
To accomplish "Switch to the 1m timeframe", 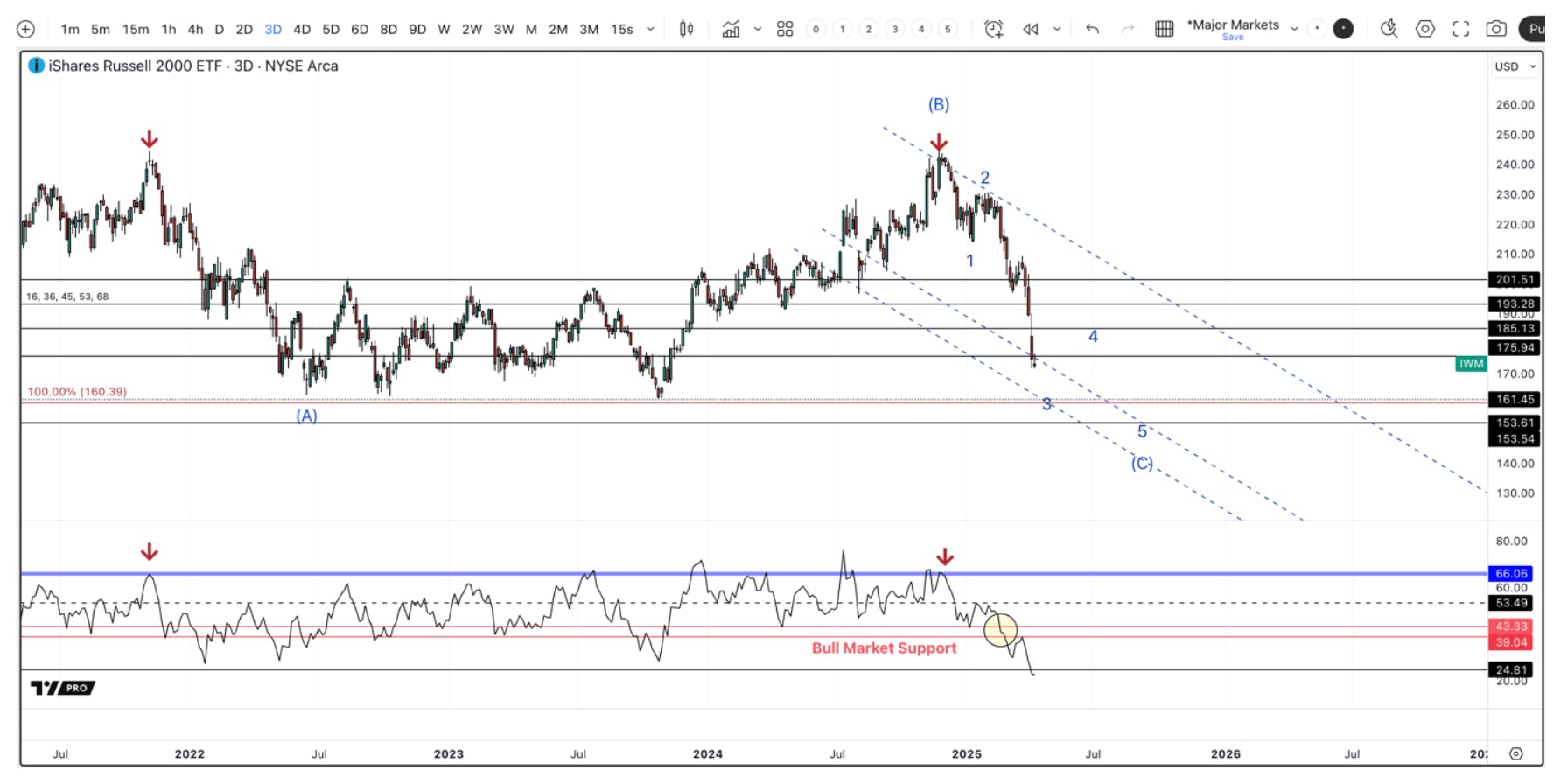I will (70, 29).
